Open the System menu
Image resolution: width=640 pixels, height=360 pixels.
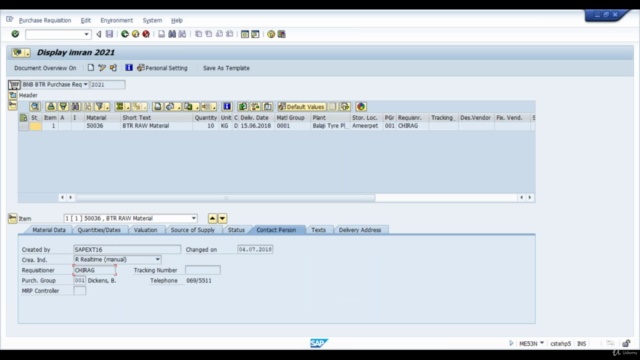(x=152, y=20)
